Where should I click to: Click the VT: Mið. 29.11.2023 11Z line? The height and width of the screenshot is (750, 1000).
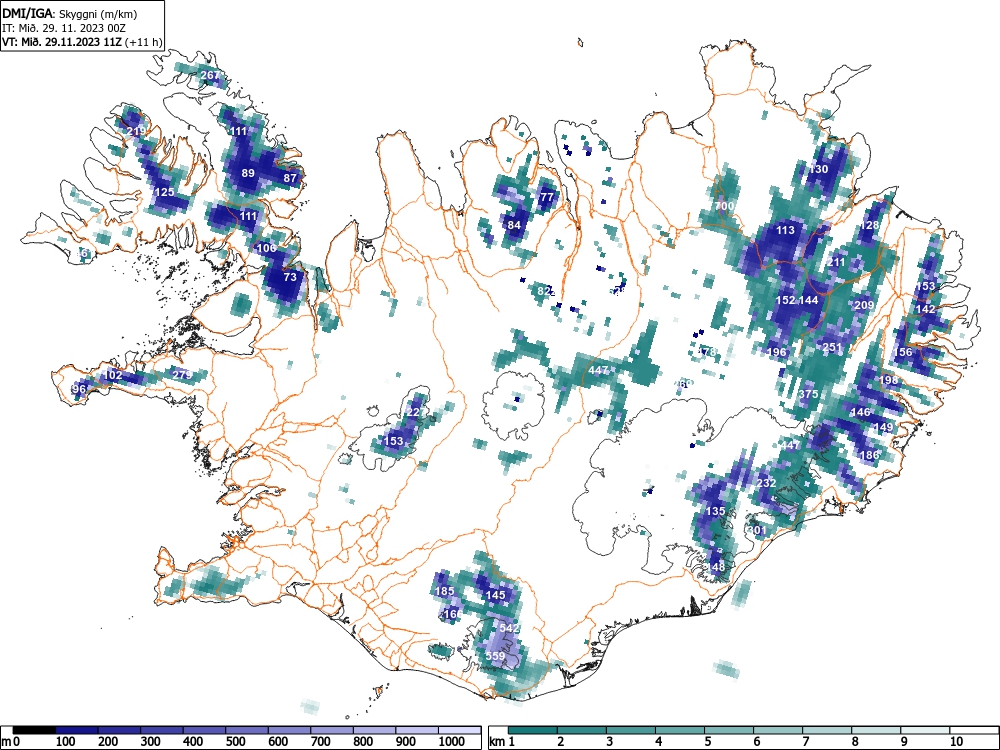pos(82,42)
